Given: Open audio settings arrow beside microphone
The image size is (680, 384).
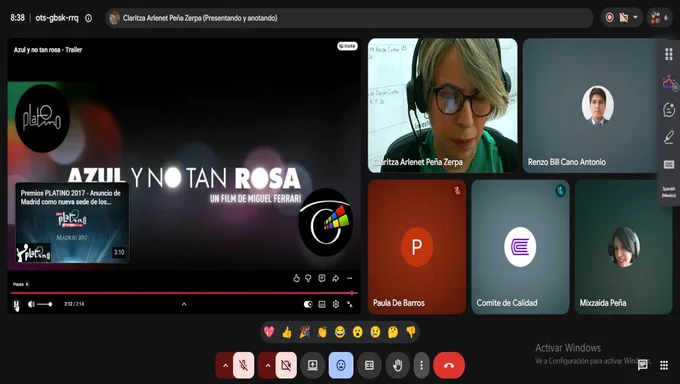Looking at the screenshot, I should tap(225, 365).
